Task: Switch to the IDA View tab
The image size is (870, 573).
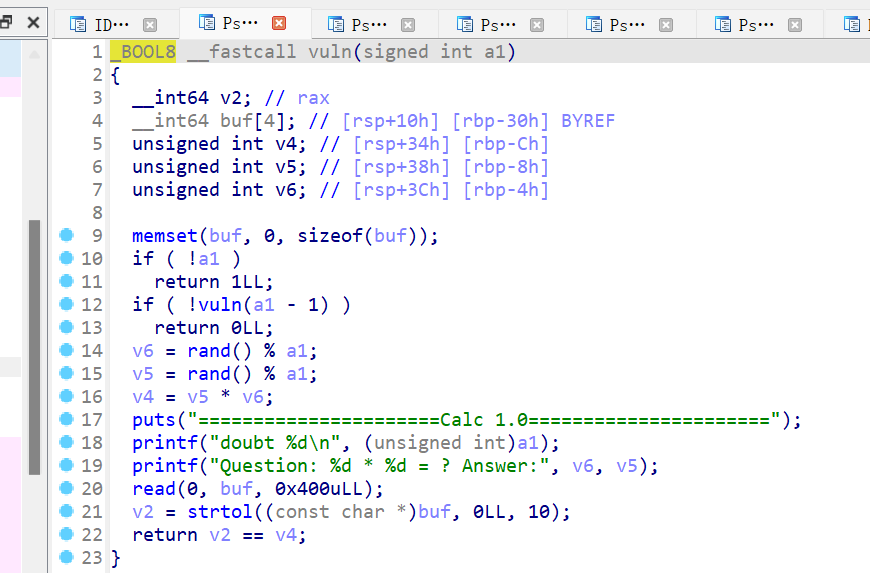Action: [x=104, y=24]
